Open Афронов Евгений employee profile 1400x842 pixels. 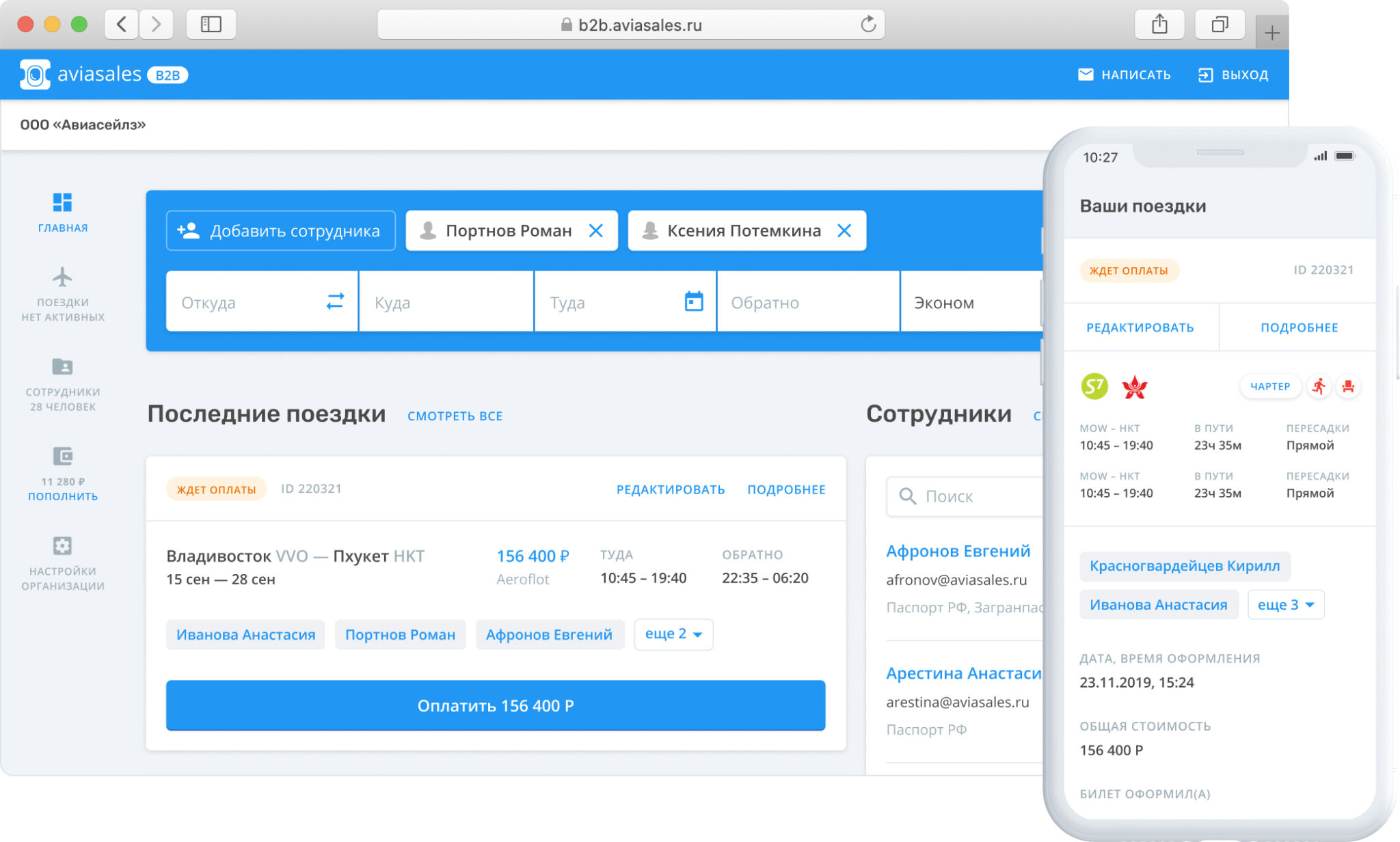pos(958,551)
